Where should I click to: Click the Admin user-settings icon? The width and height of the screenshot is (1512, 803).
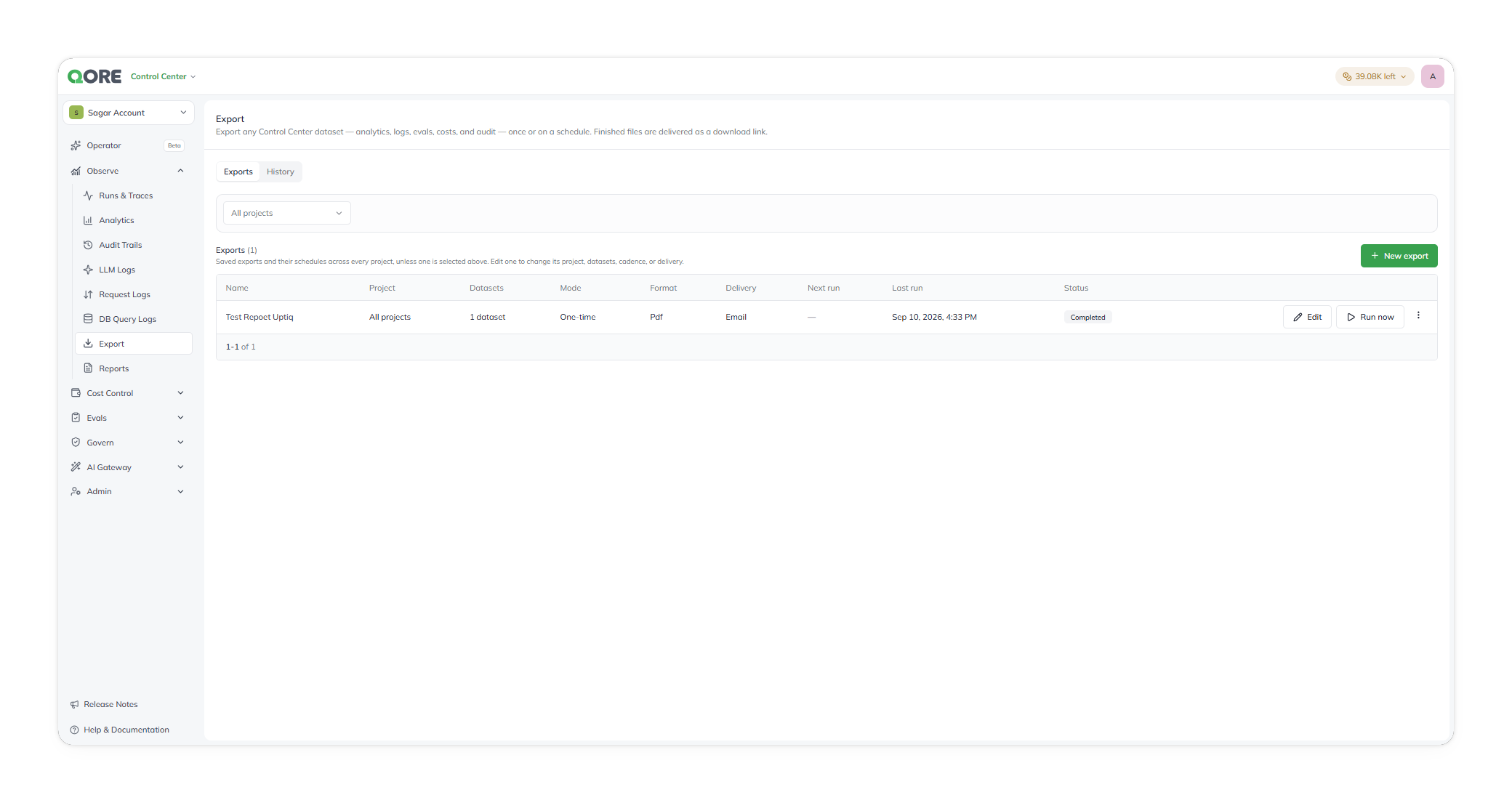76,491
